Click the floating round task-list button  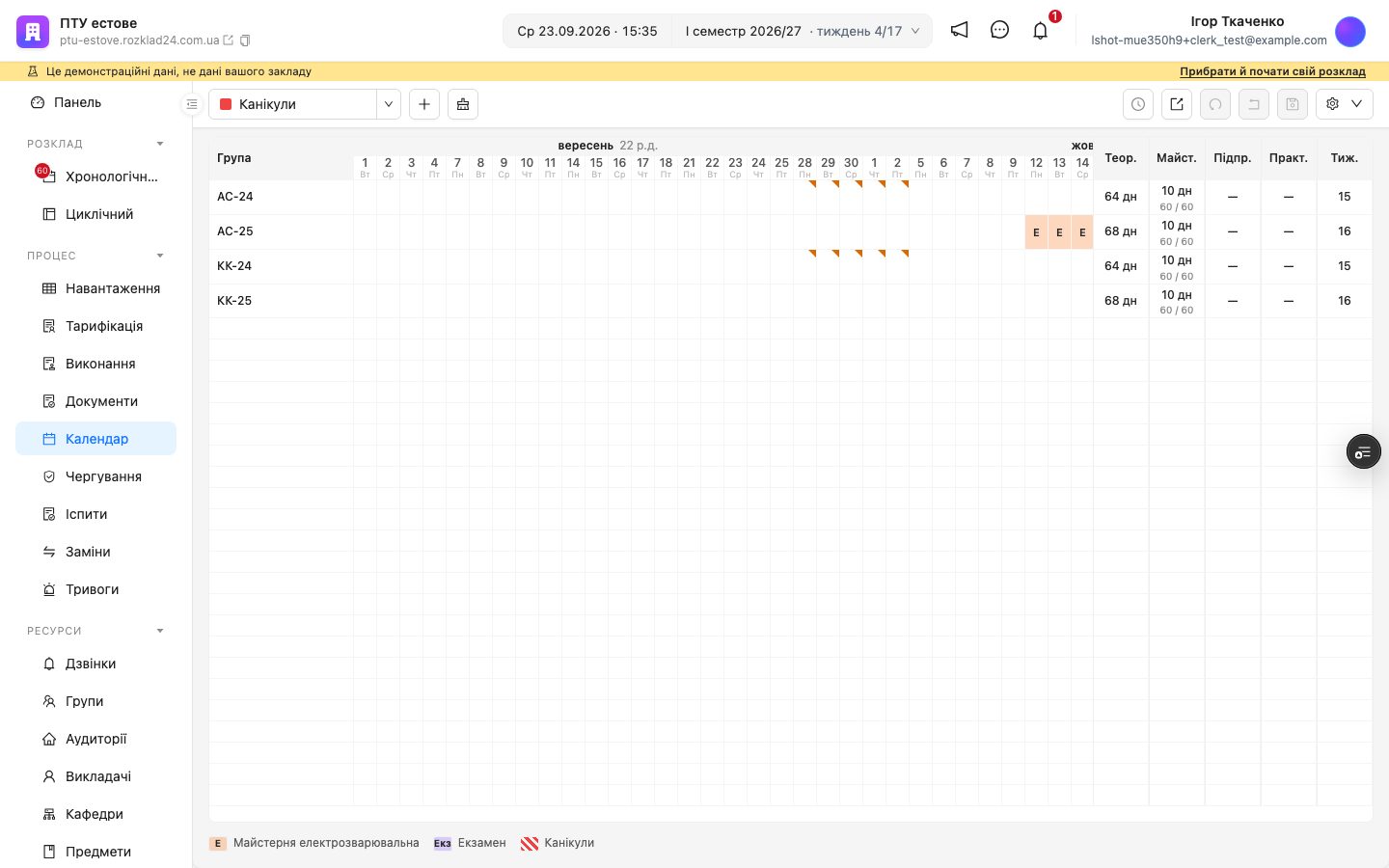point(1364,451)
